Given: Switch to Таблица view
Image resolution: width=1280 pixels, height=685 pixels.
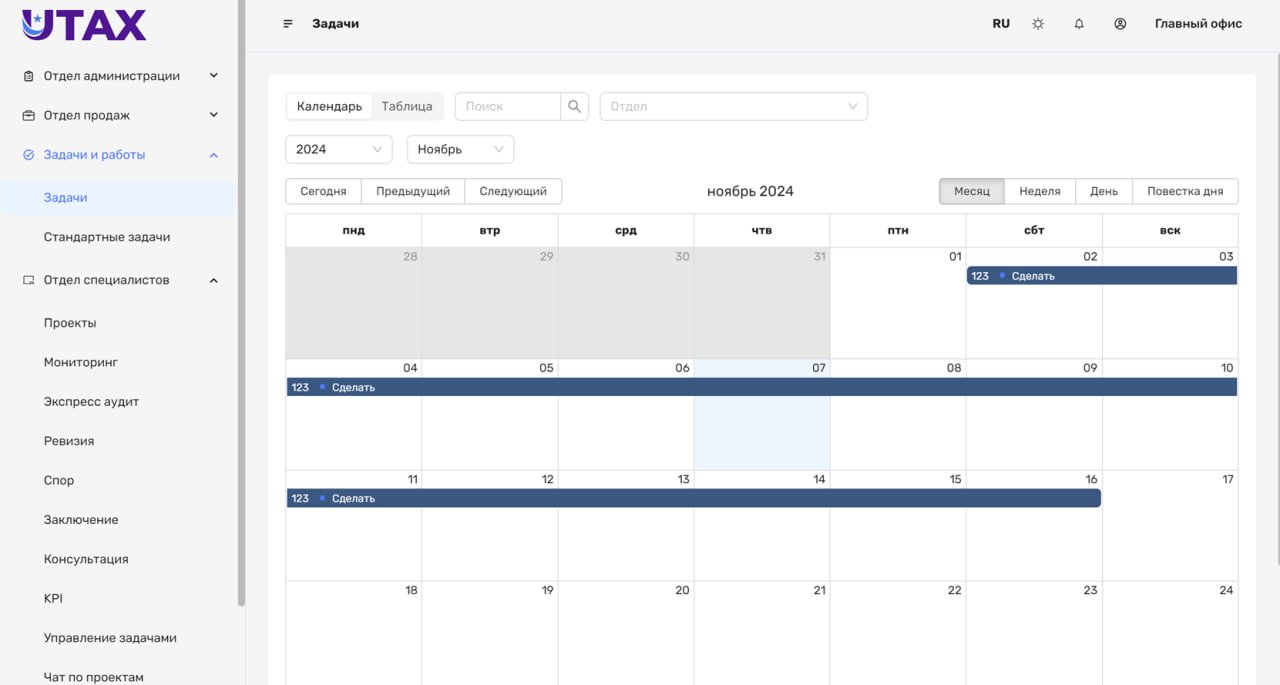Looking at the screenshot, I should pos(407,106).
